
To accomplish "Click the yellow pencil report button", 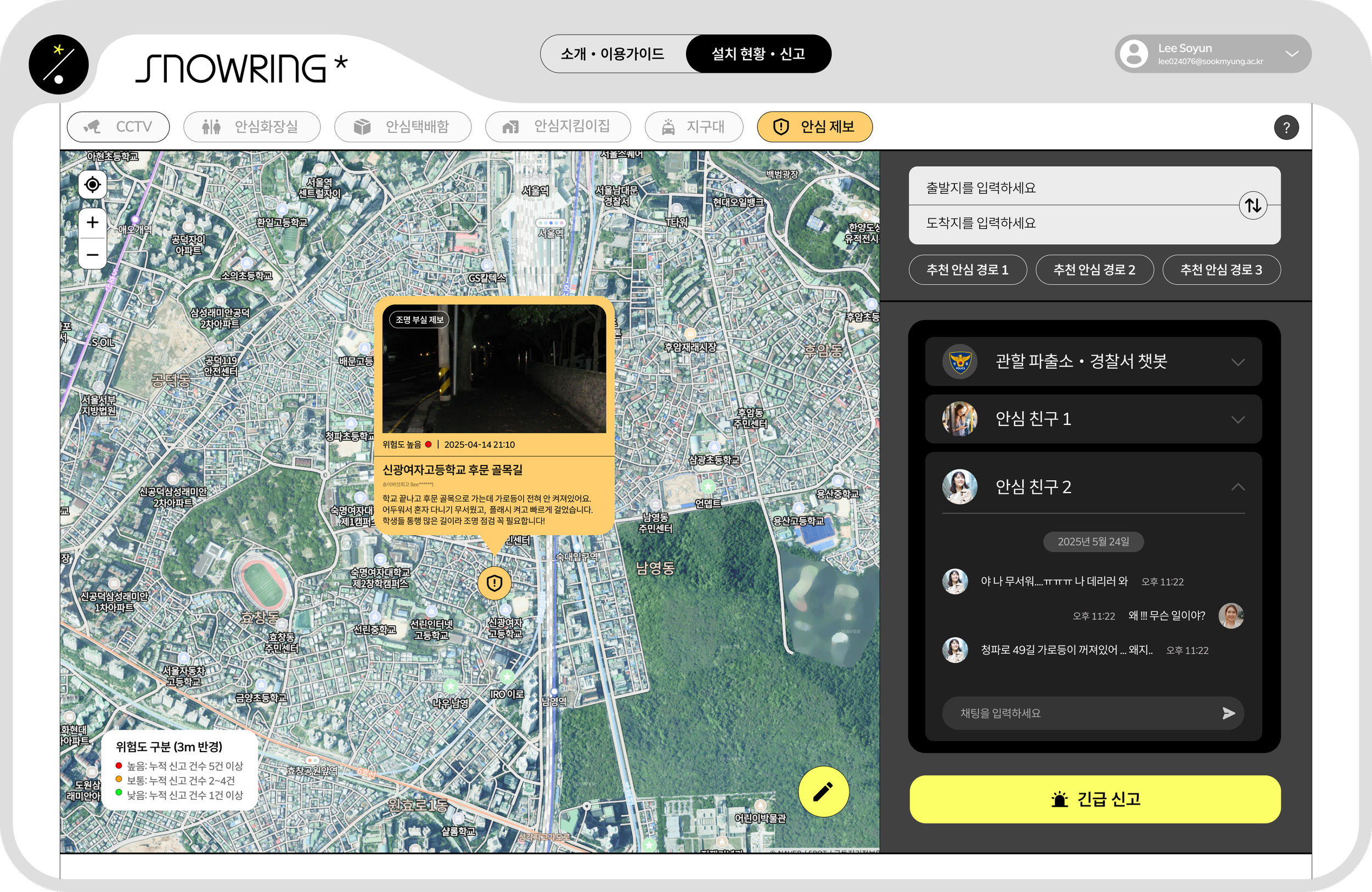I will tap(823, 792).
